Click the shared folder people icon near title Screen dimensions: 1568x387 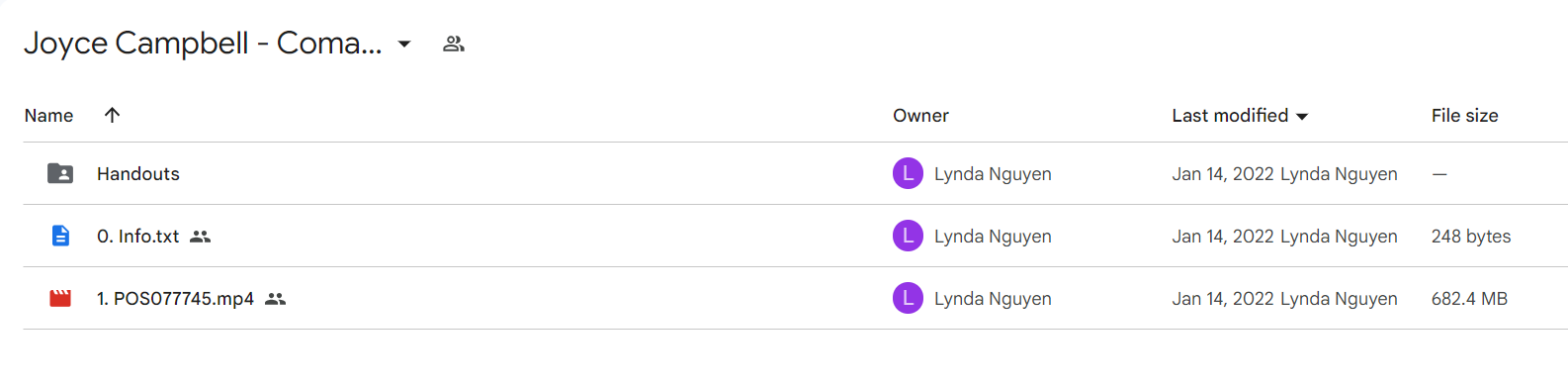click(454, 44)
